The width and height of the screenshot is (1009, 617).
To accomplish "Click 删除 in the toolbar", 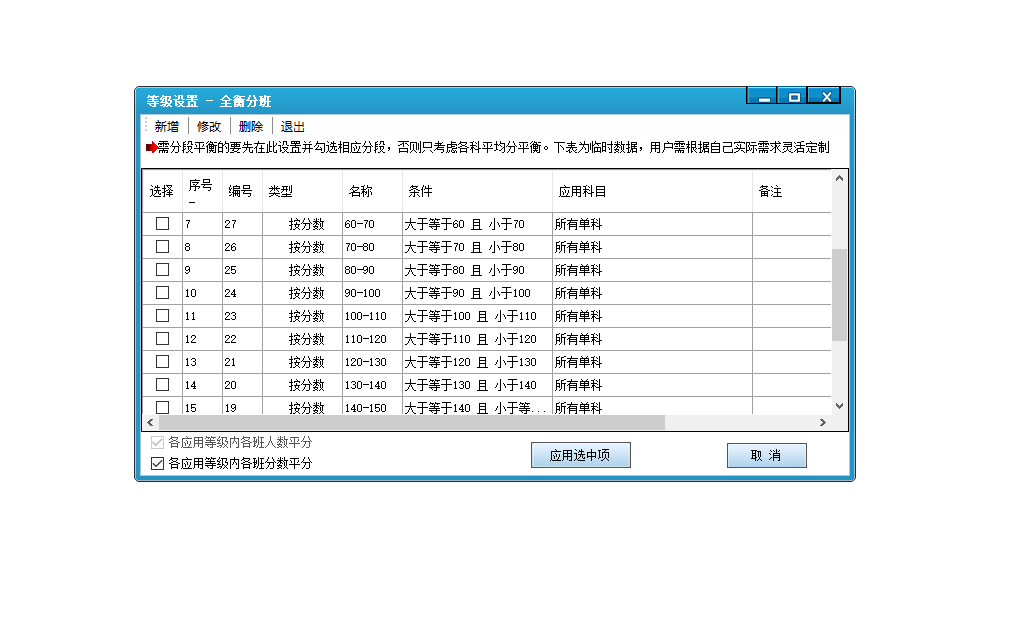I will tap(251, 127).
